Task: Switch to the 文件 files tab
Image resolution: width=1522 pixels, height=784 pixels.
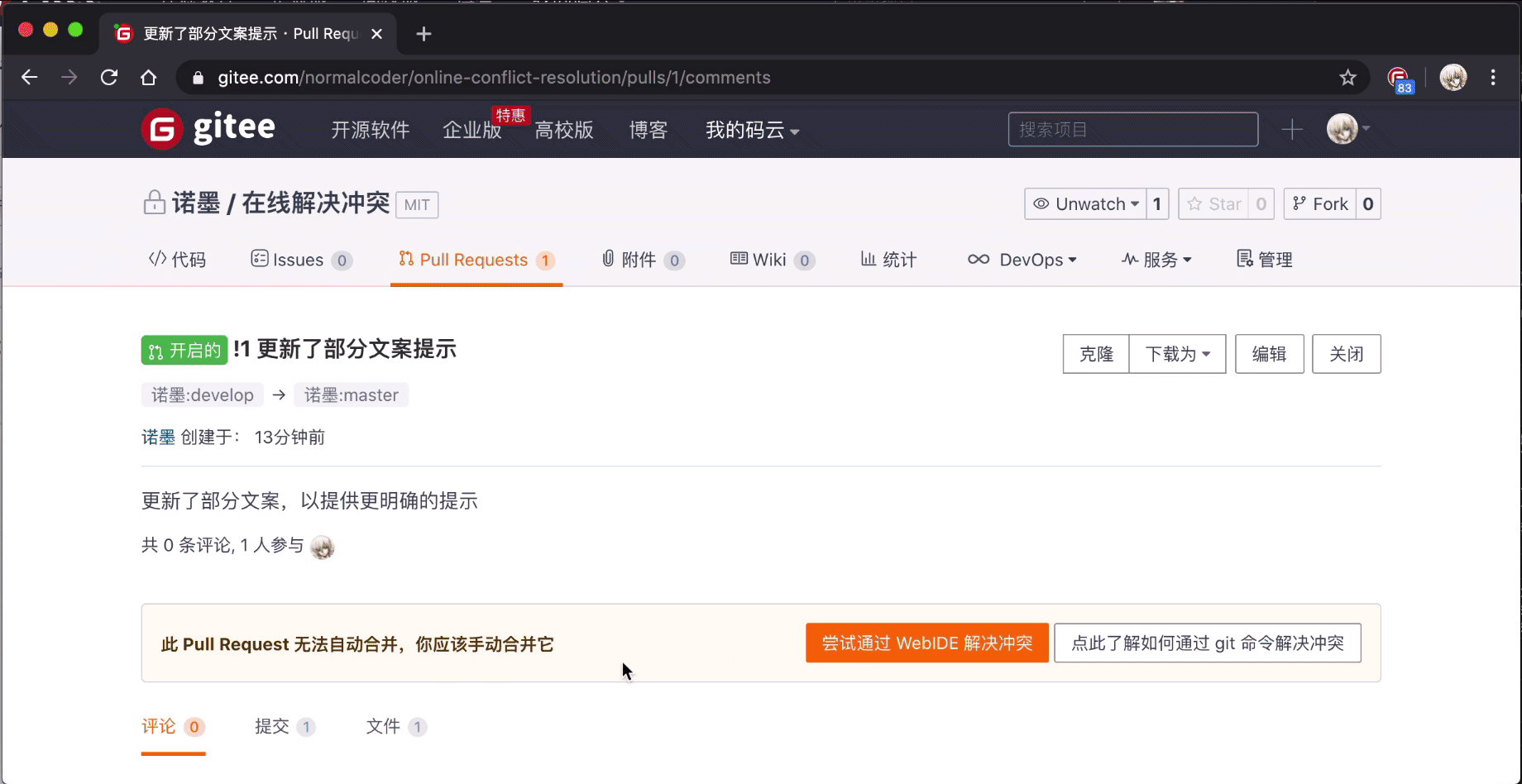Action: [x=383, y=726]
